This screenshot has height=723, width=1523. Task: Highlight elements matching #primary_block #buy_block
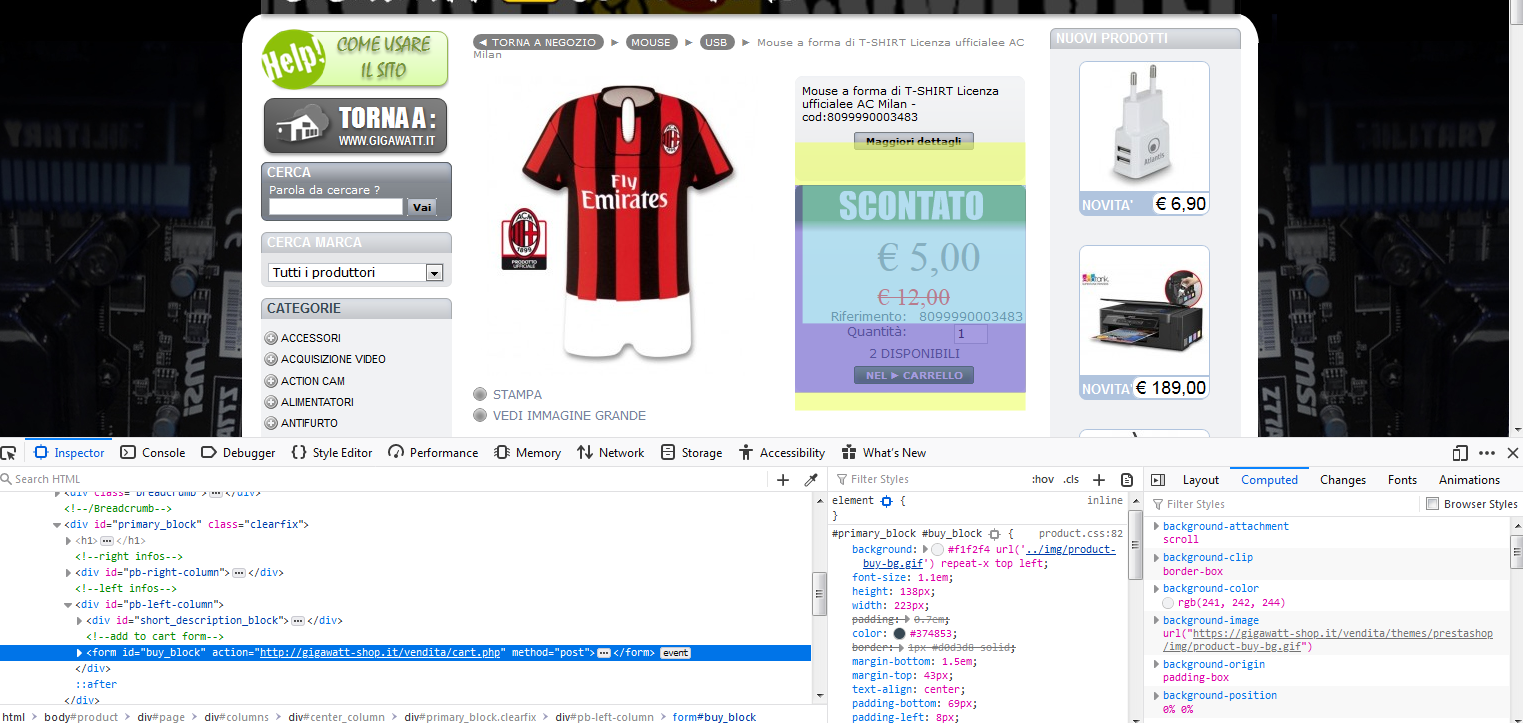click(x=994, y=534)
